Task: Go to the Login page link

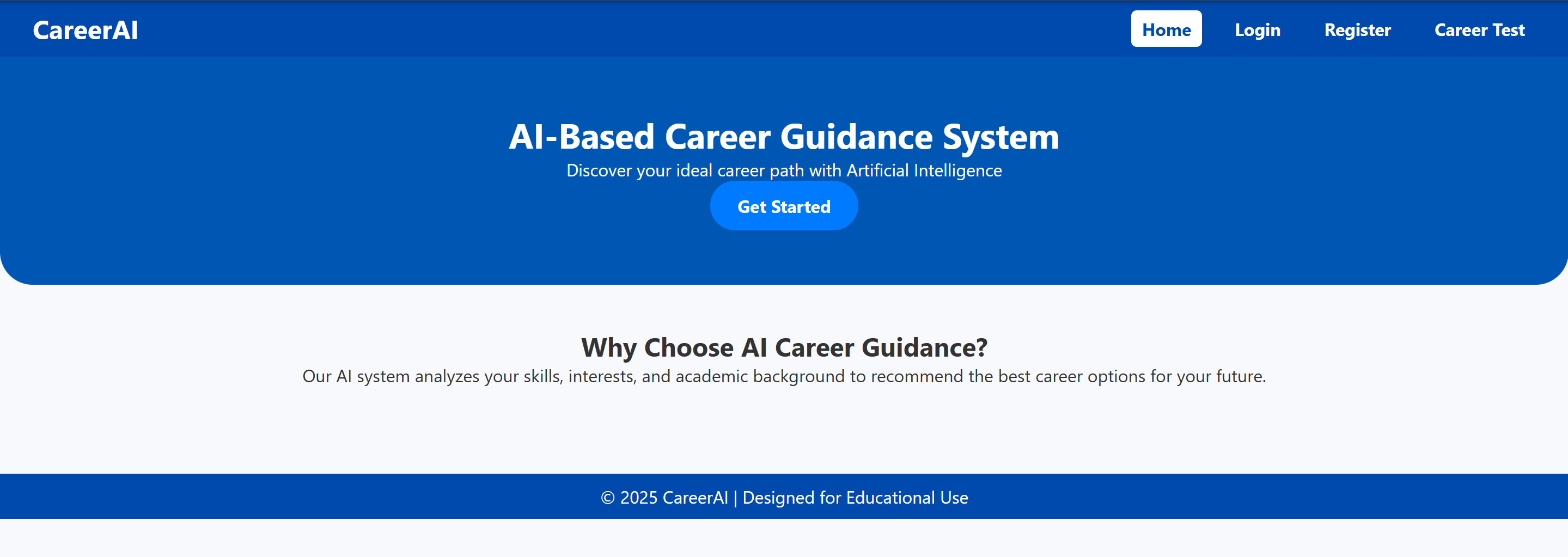Action: pyautogui.click(x=1257, y=30)
